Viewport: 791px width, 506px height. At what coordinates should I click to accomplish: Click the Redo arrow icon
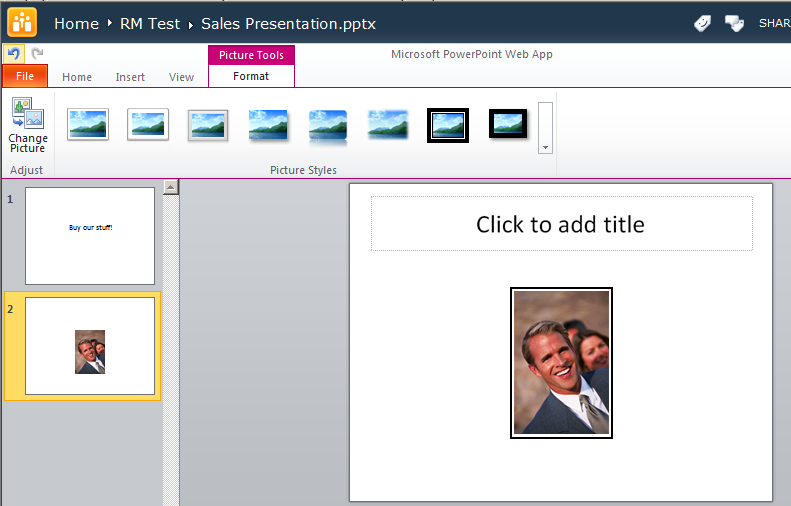37,53
